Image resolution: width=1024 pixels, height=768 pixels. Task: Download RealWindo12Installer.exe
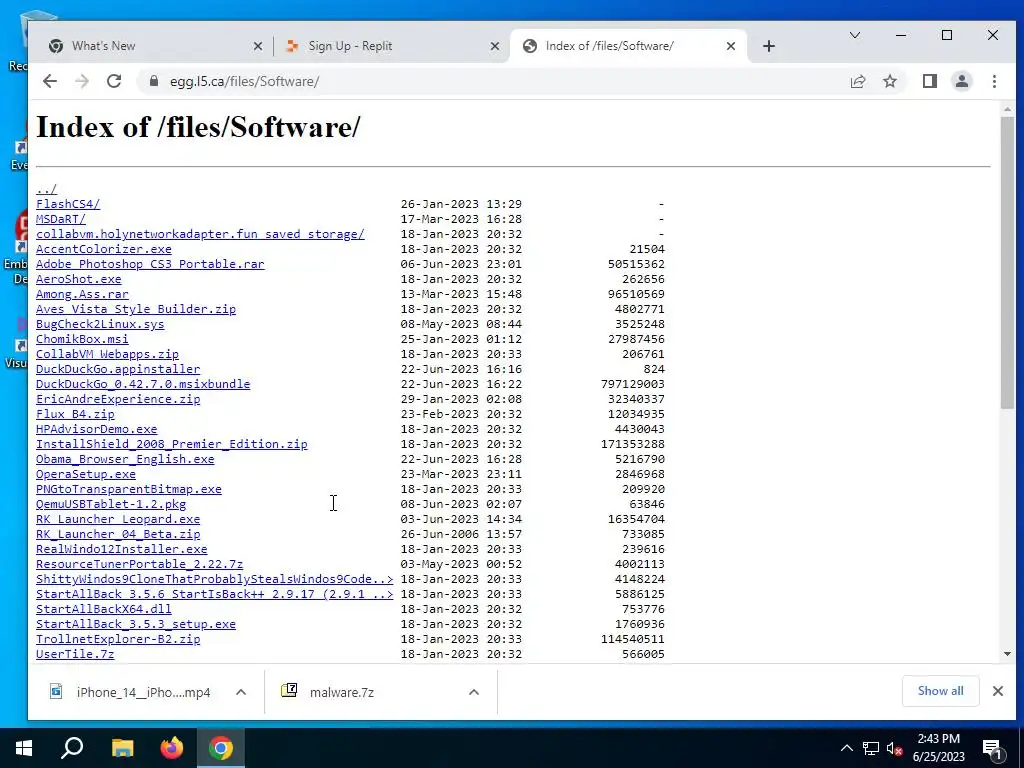click(x=121, y=550)
